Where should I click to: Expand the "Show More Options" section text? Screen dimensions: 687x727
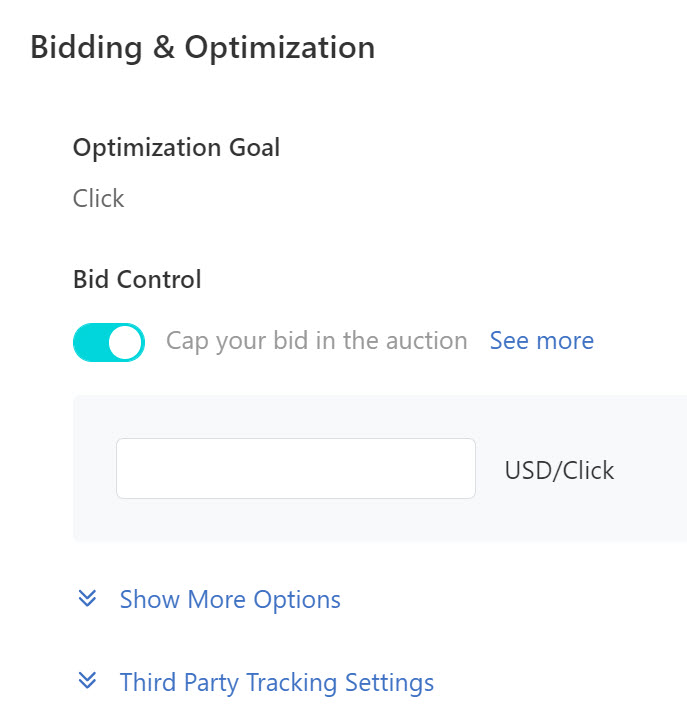coord(230,600)
